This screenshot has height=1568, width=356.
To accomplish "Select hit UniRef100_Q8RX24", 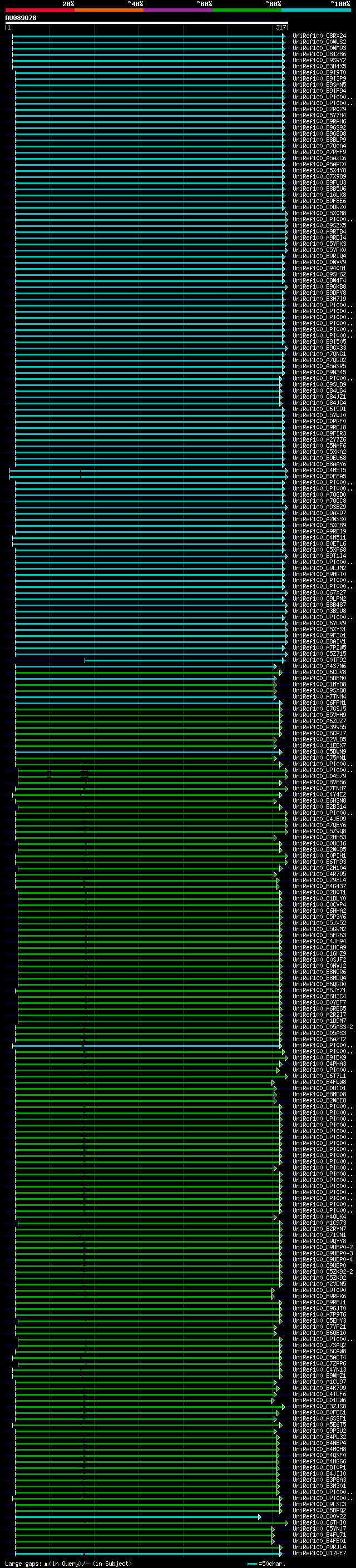I will coord(319,36).
